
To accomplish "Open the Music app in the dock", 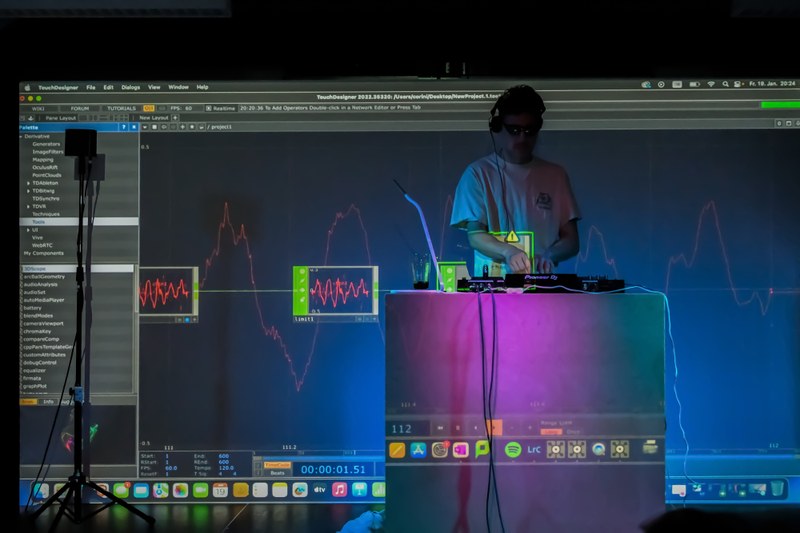I will [x=339, y=489].
